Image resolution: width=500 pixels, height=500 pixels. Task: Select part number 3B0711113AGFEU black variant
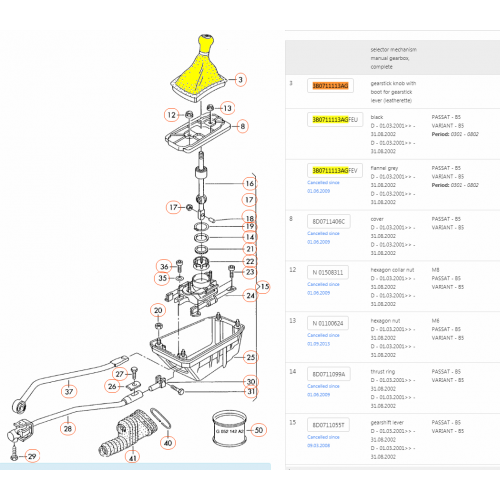(x=335, y=120)
